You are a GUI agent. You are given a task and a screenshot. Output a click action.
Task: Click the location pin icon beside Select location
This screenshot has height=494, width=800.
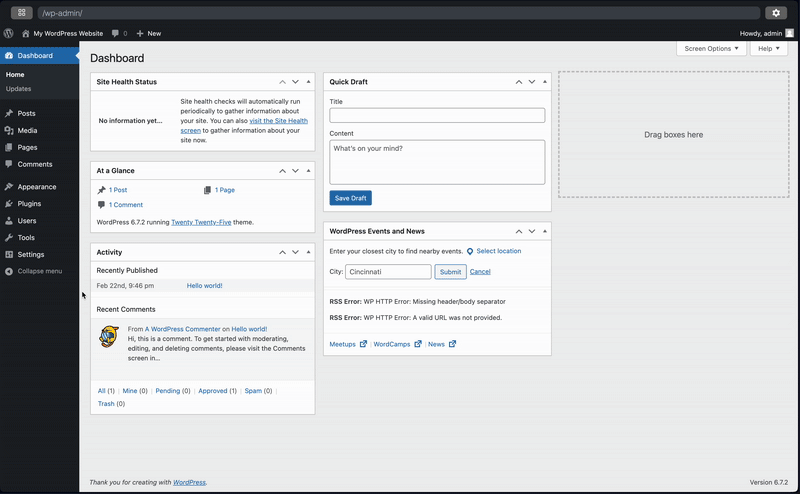[470, 251]
